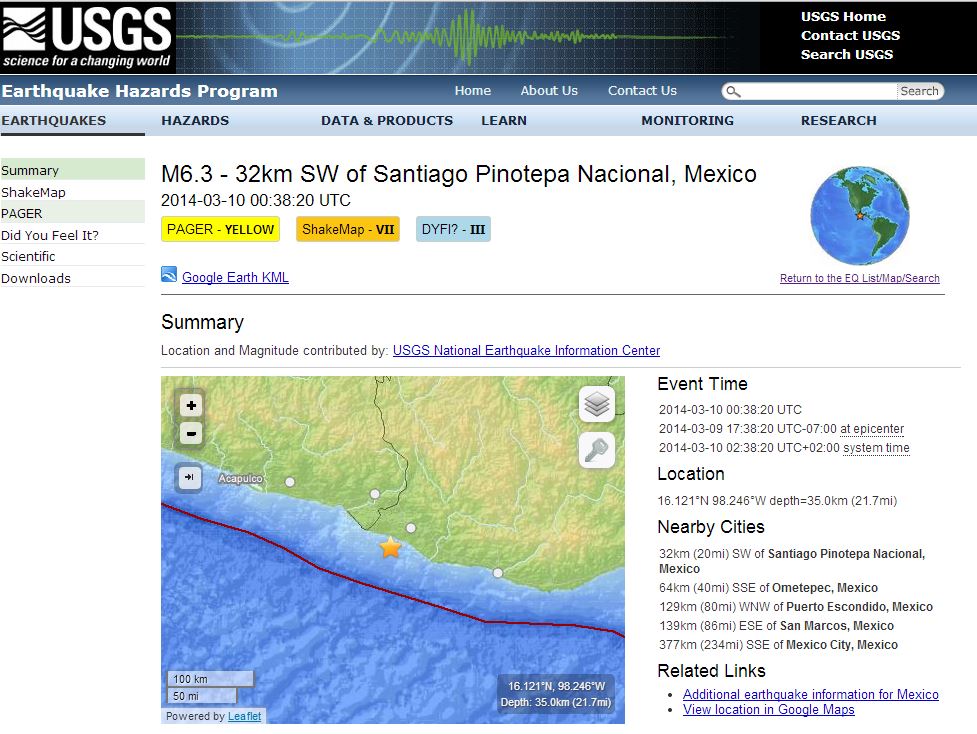Click the Search button in header
The height and width of the screenshot is (734, 977).
(919, 91)
